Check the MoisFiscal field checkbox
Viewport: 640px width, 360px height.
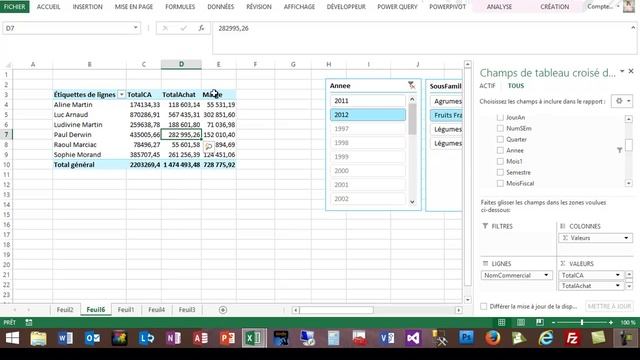pos(500,183)
